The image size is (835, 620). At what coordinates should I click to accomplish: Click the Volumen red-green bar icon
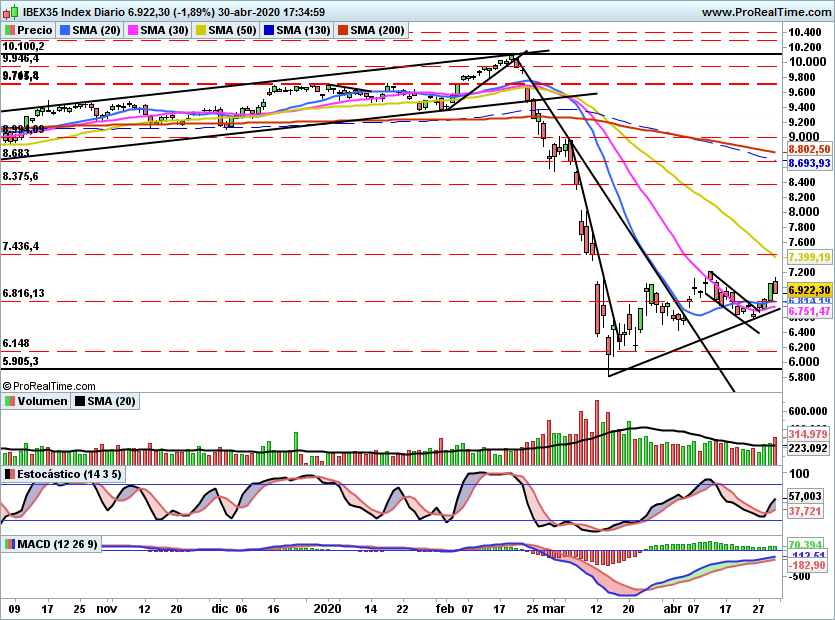tap(10, 401)
